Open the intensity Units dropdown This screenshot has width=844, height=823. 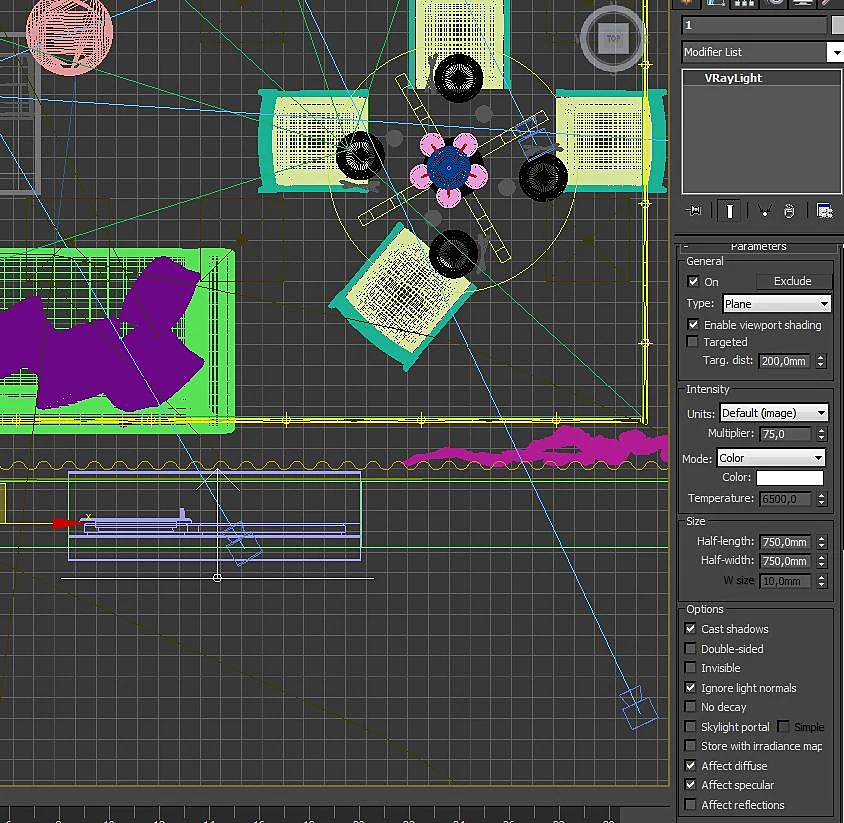point(773,413)
